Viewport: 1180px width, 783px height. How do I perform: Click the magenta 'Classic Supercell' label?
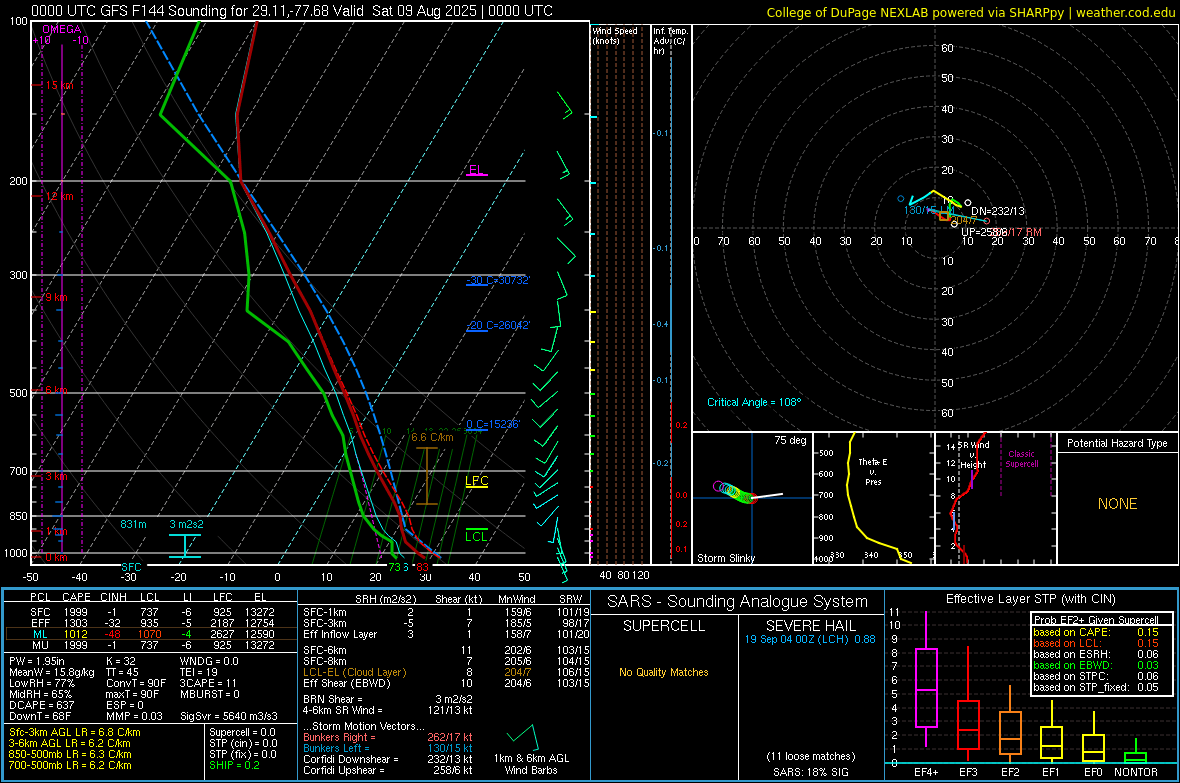[x=1021, y=459]
